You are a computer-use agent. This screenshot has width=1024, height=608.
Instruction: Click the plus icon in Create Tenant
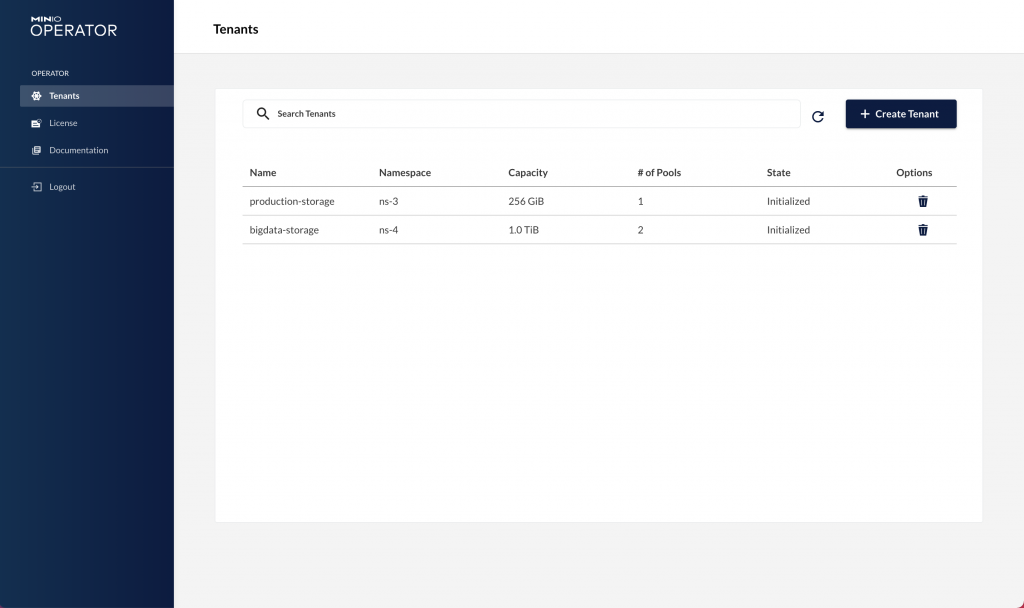tap(865, 114)
